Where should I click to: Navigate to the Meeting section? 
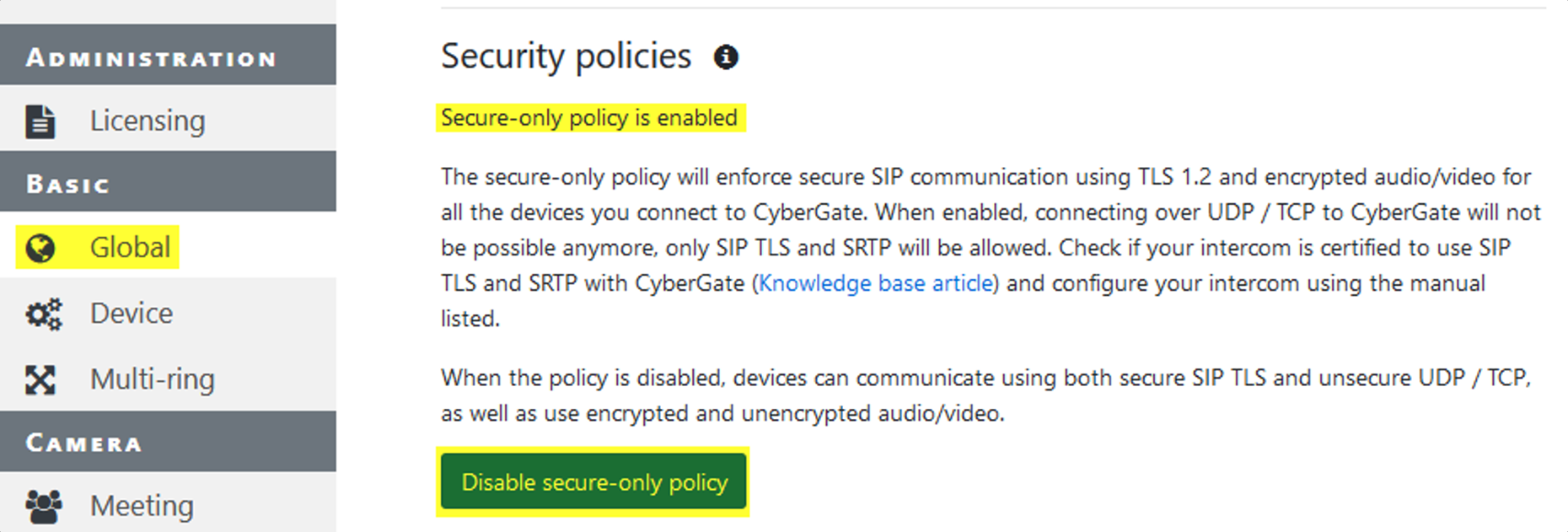141,506
